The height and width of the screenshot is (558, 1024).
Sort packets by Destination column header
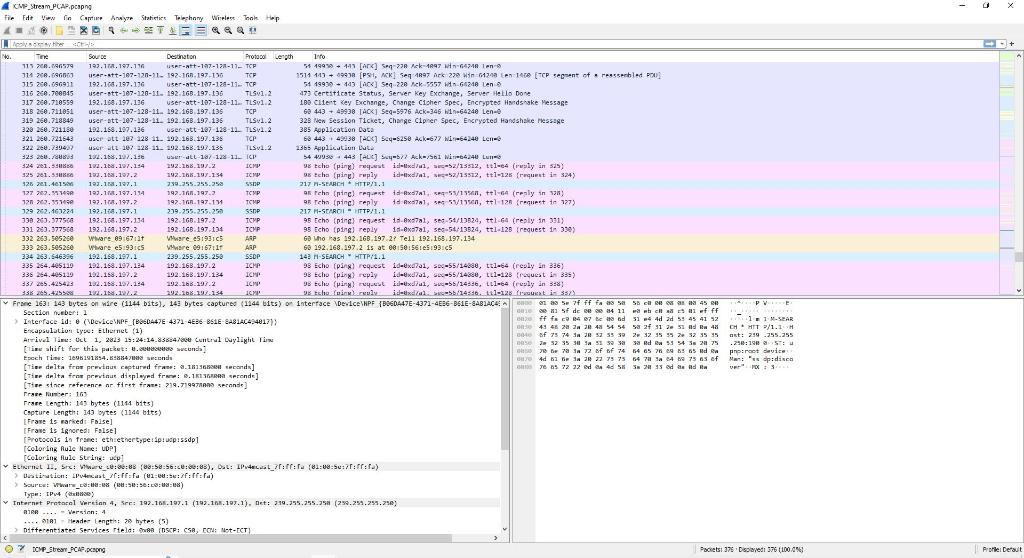pos(204,57)
